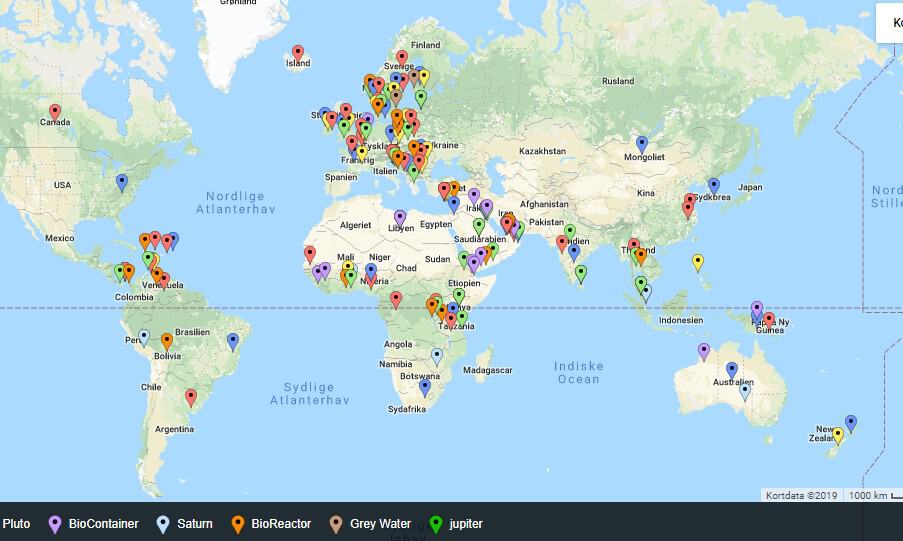
Task: Click the Japan map label
Action: point(750,187)
